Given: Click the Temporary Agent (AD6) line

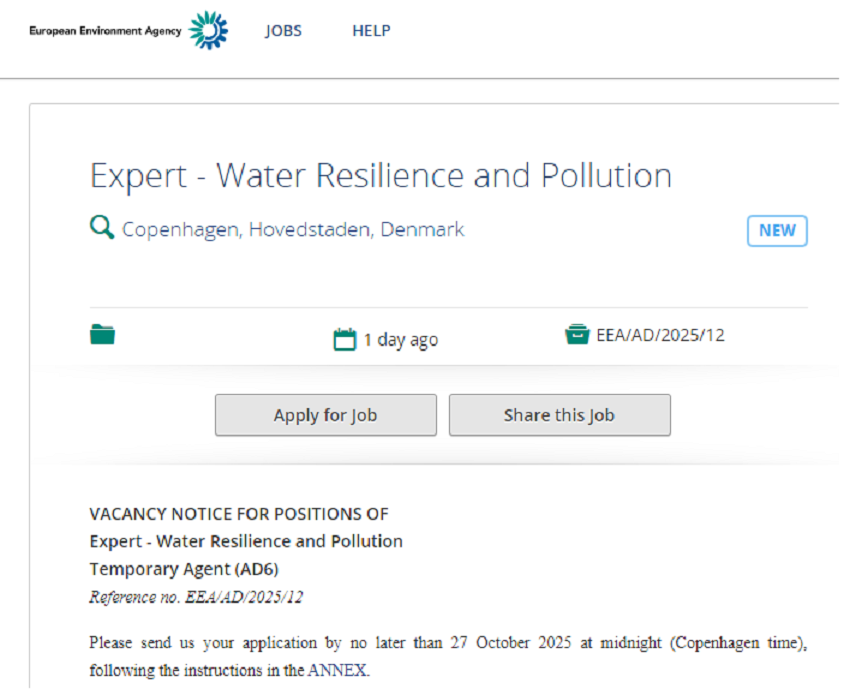Looking at the screenshot, I should 184,569.
